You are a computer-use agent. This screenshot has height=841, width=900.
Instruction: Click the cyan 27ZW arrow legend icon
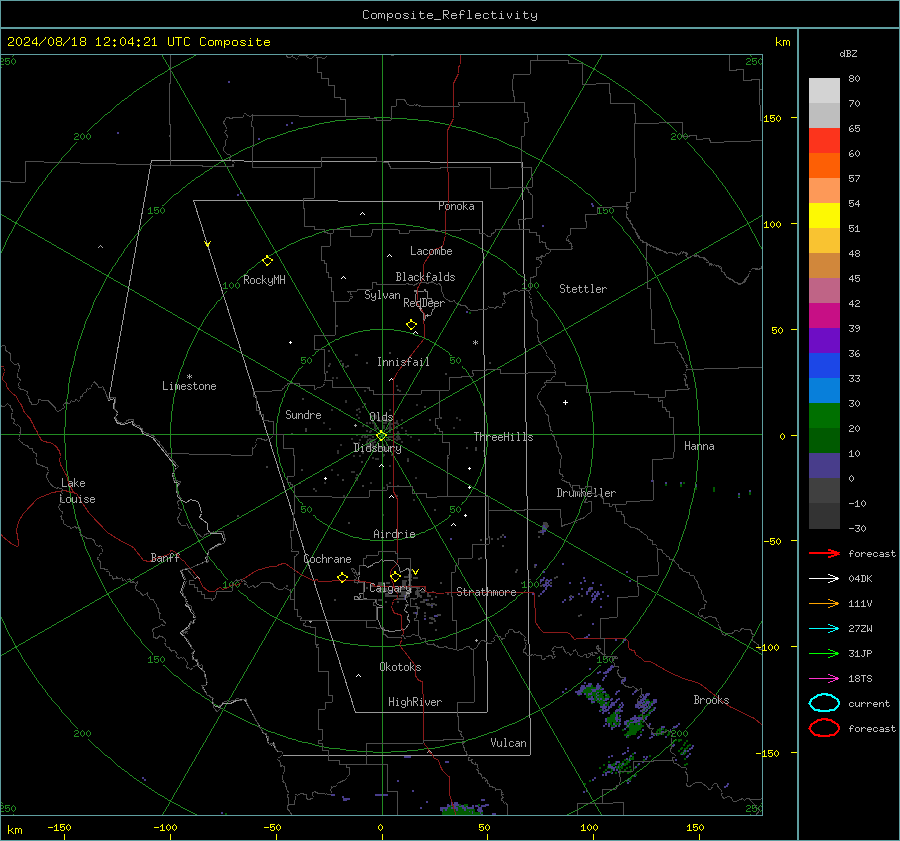click(x=824, y=629)
